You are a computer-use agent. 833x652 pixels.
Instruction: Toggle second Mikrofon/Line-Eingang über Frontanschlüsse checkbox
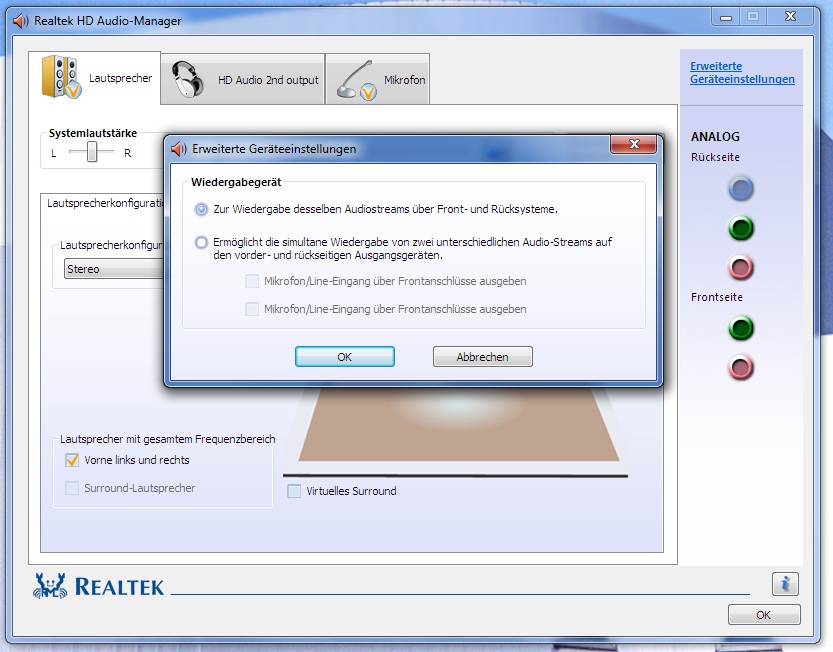[252, 309]
